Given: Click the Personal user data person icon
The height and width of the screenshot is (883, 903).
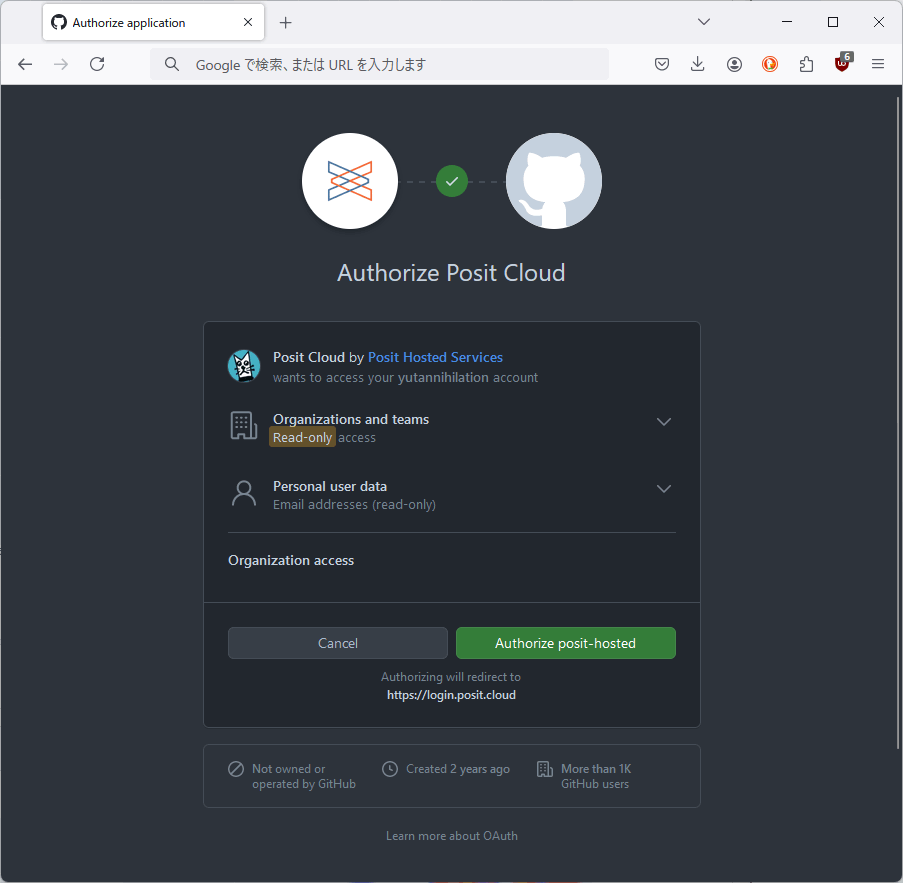Looking at the screenshot, I should (243, 493).
